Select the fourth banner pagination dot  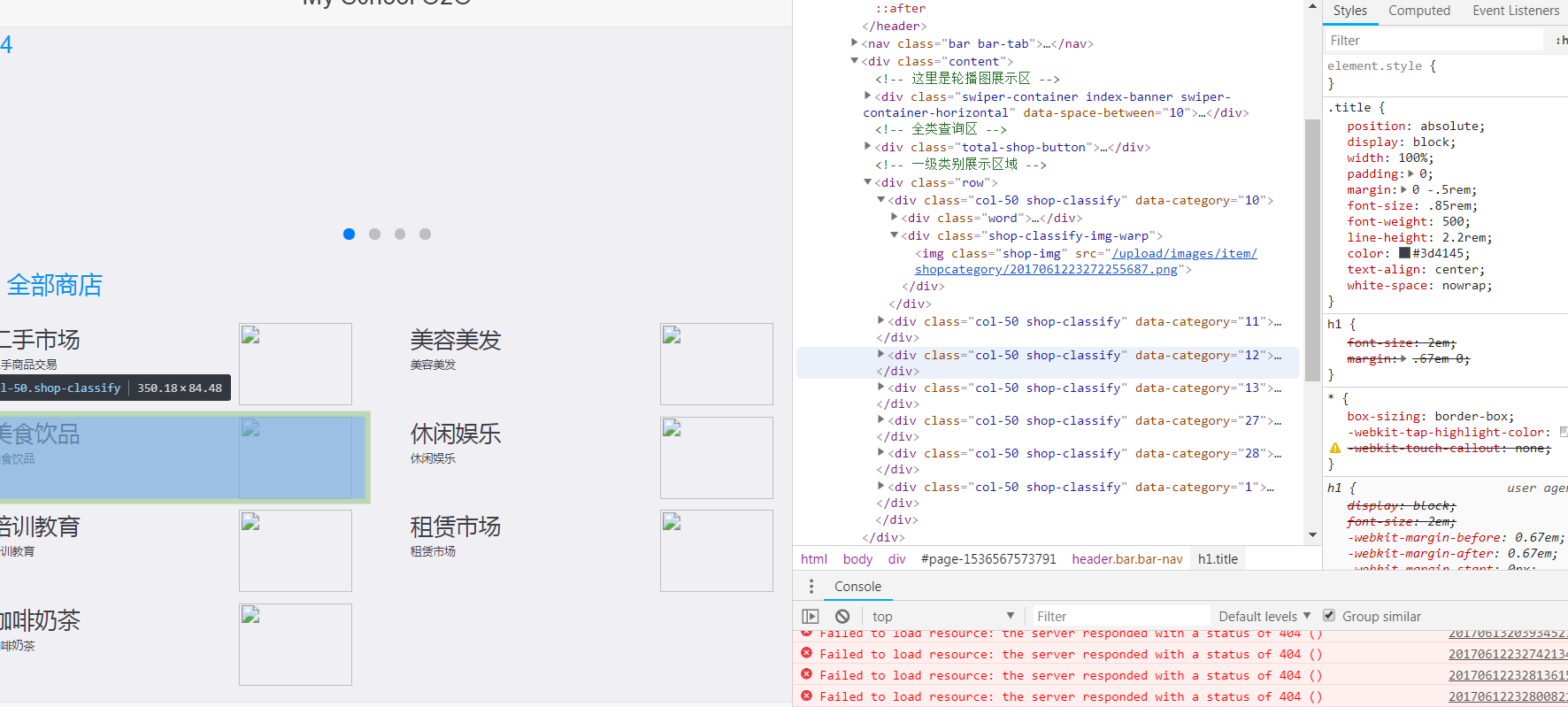point(426,234)
